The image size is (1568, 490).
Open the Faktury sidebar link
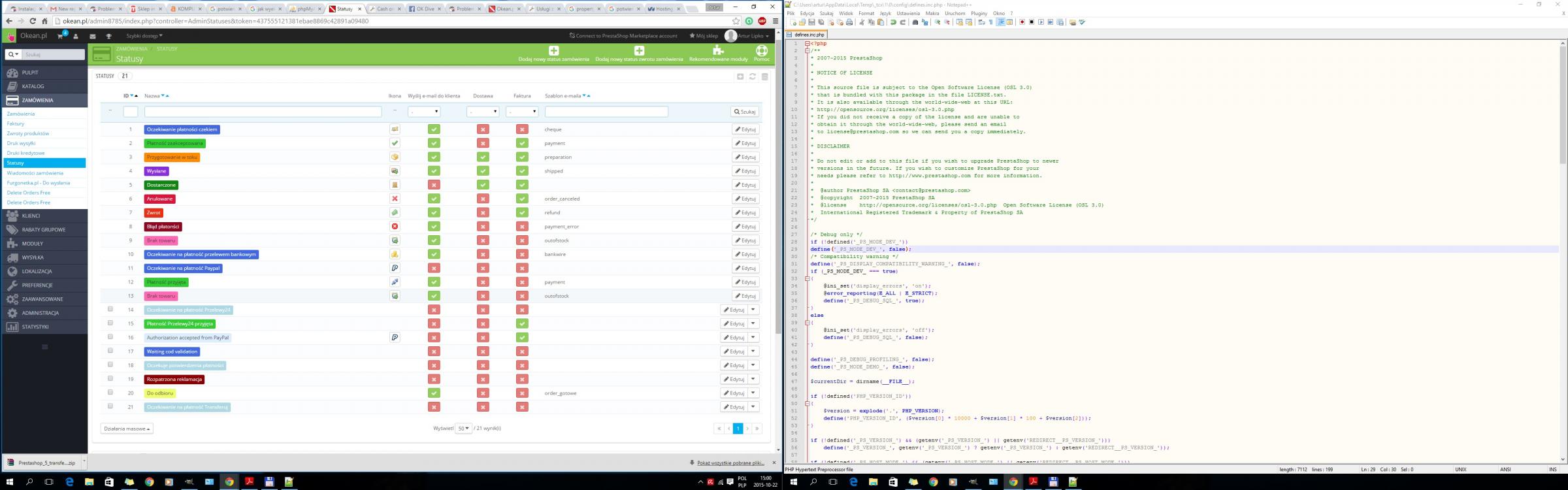tap(16, 123)
